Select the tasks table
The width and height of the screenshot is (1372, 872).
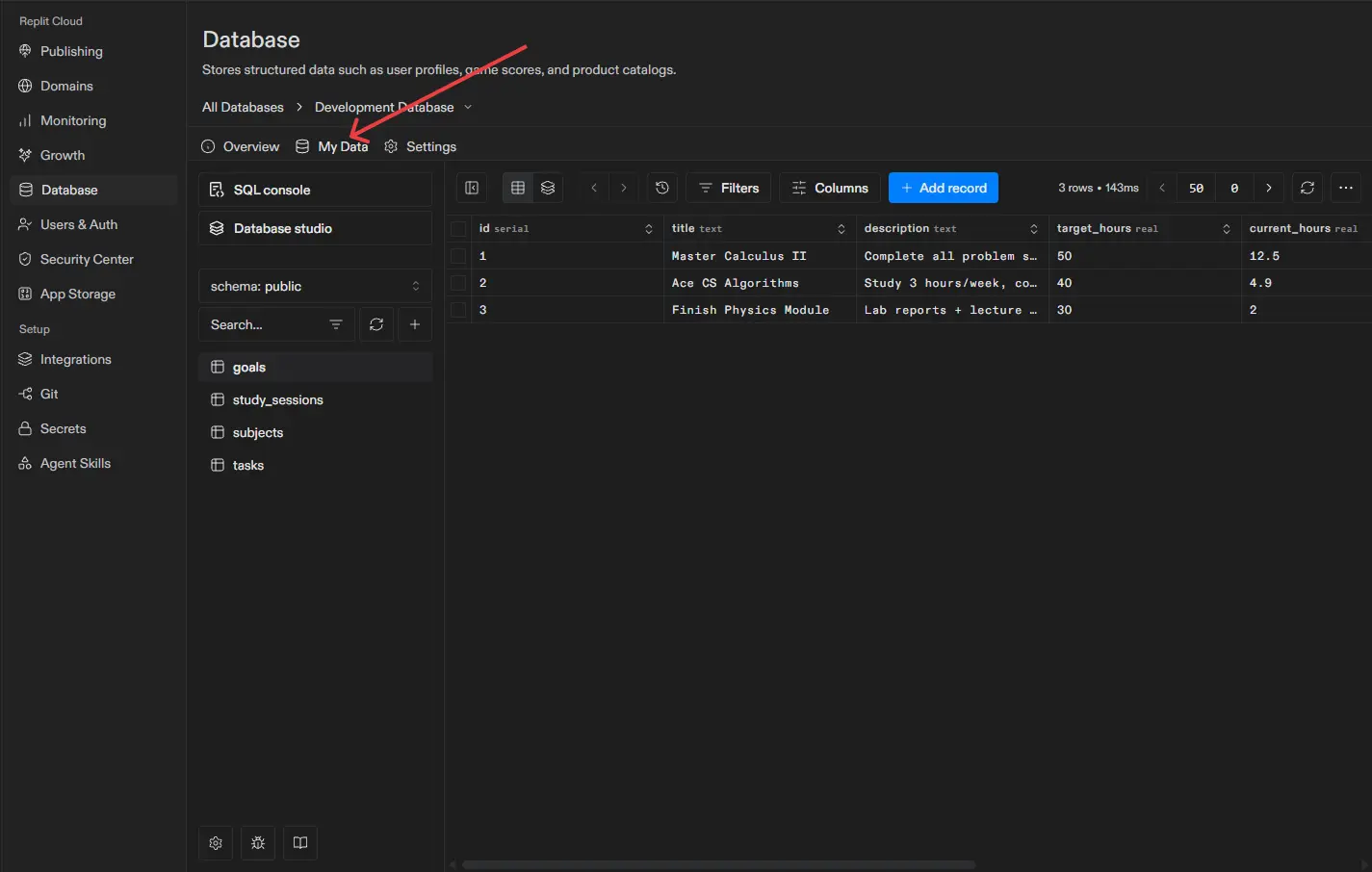tap(315, 465)
